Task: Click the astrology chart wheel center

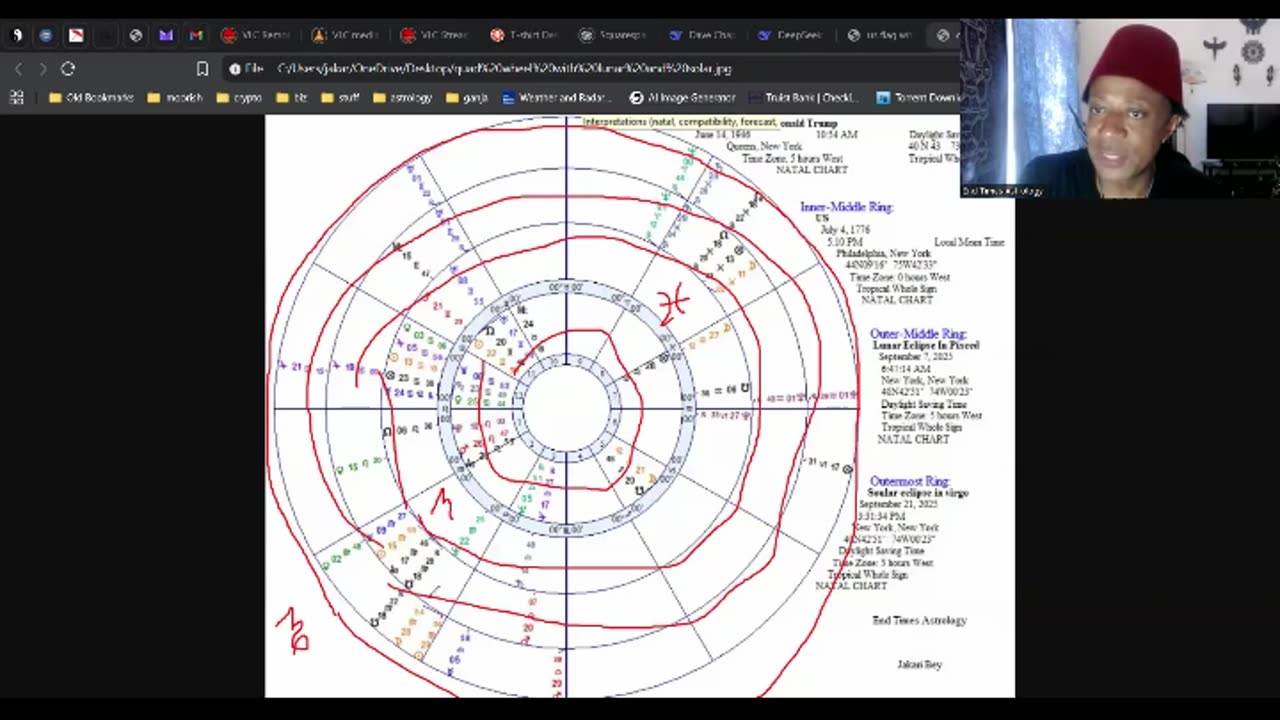Action: [x=566, y=408]
